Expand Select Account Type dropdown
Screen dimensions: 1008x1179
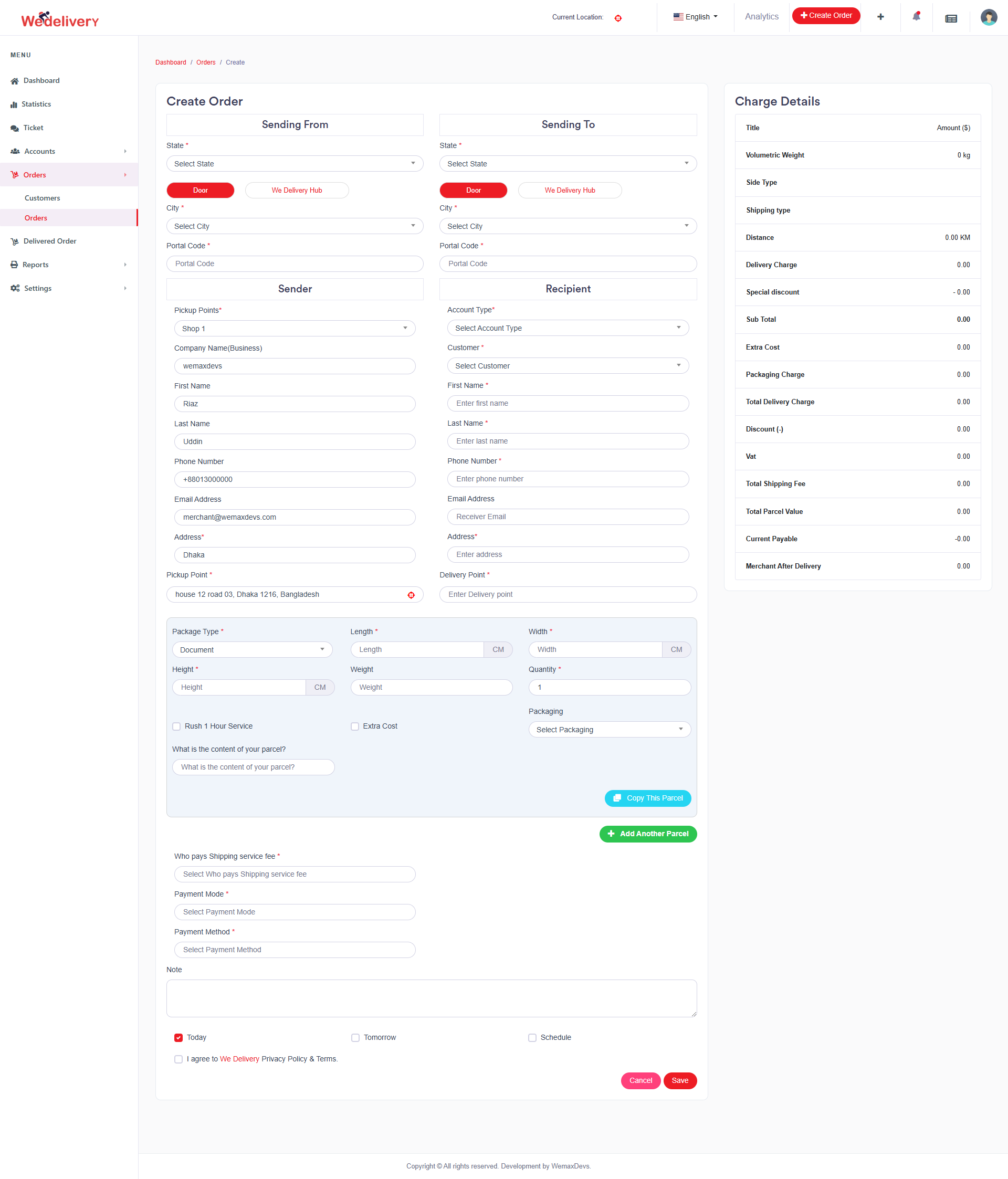pyautogui.click(x=568, y=328)
